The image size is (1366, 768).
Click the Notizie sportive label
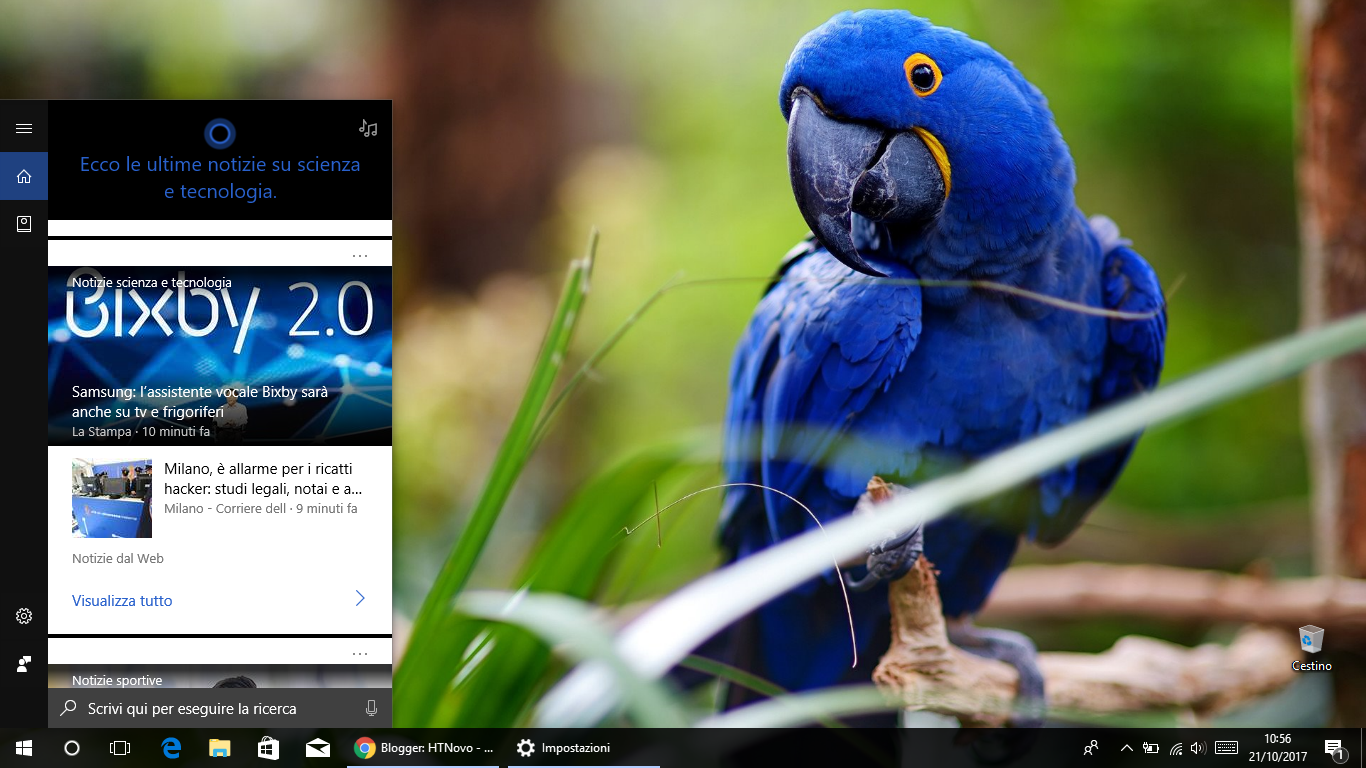click(x=117, y=681)
